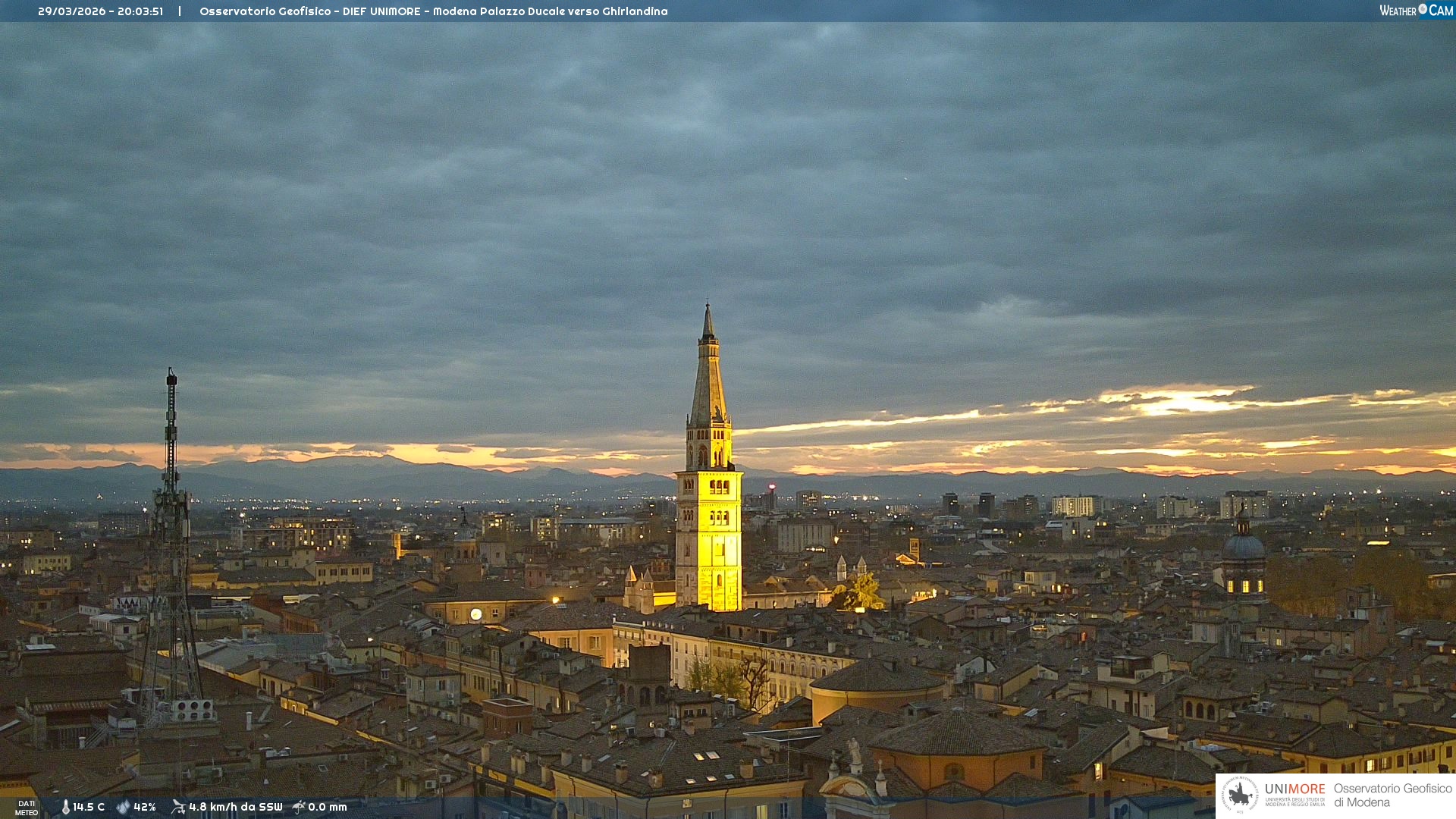Click the 14.5 C temperature reading
The image size is (1456, 819).
click(x=89, y=808)
